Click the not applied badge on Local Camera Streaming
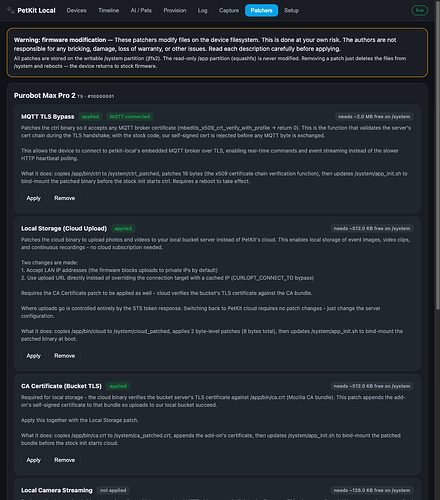This screenshot has height=500, width=440. click(x=113, y=490)
